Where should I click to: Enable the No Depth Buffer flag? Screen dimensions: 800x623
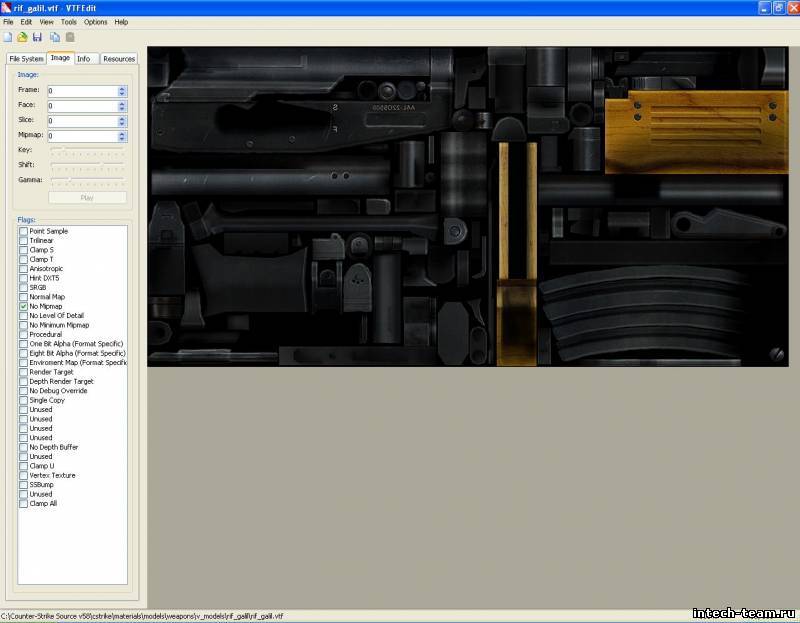click(x=23, y=447)
